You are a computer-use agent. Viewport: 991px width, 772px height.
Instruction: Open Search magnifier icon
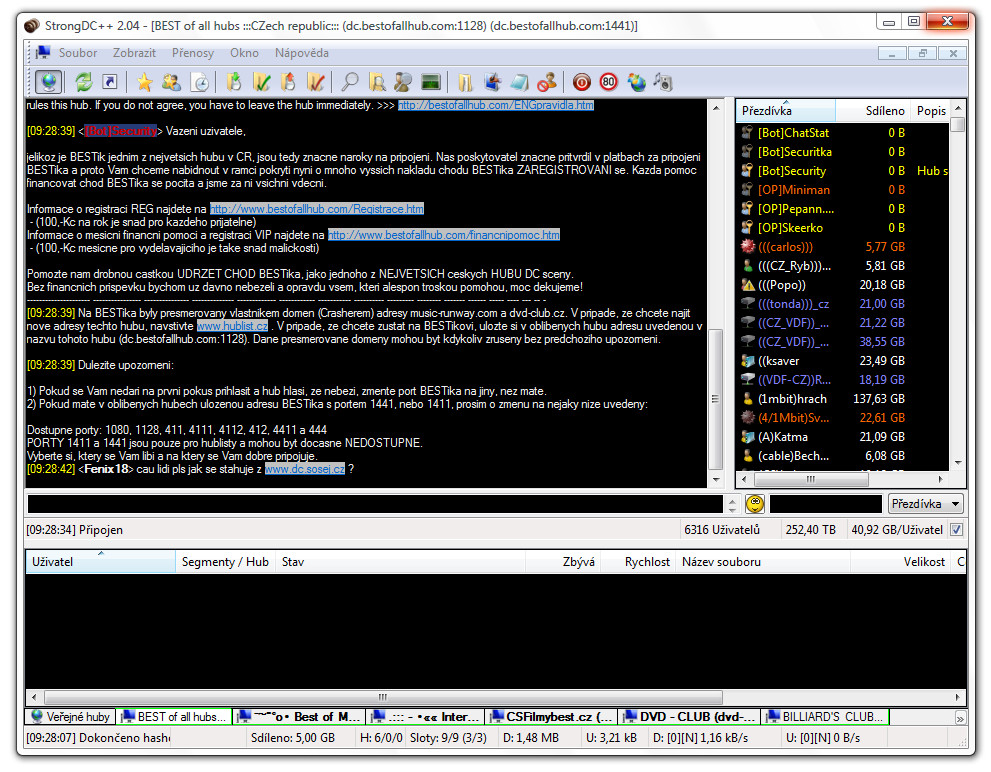[x=350, y=82]
